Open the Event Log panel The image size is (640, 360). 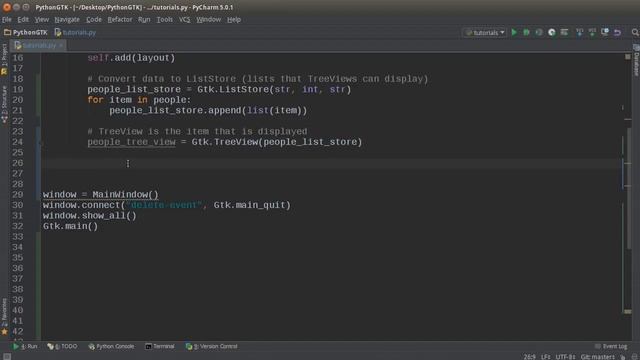coord(611,346)
